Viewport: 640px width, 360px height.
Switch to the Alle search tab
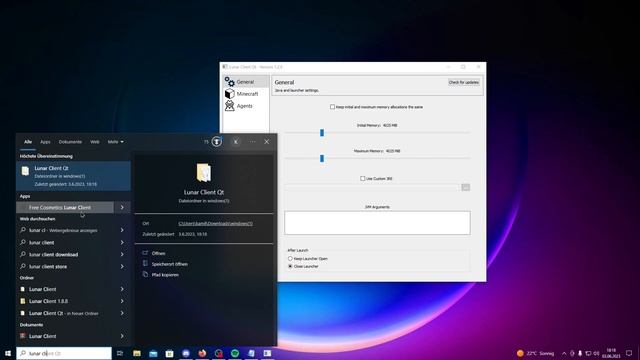28,142
